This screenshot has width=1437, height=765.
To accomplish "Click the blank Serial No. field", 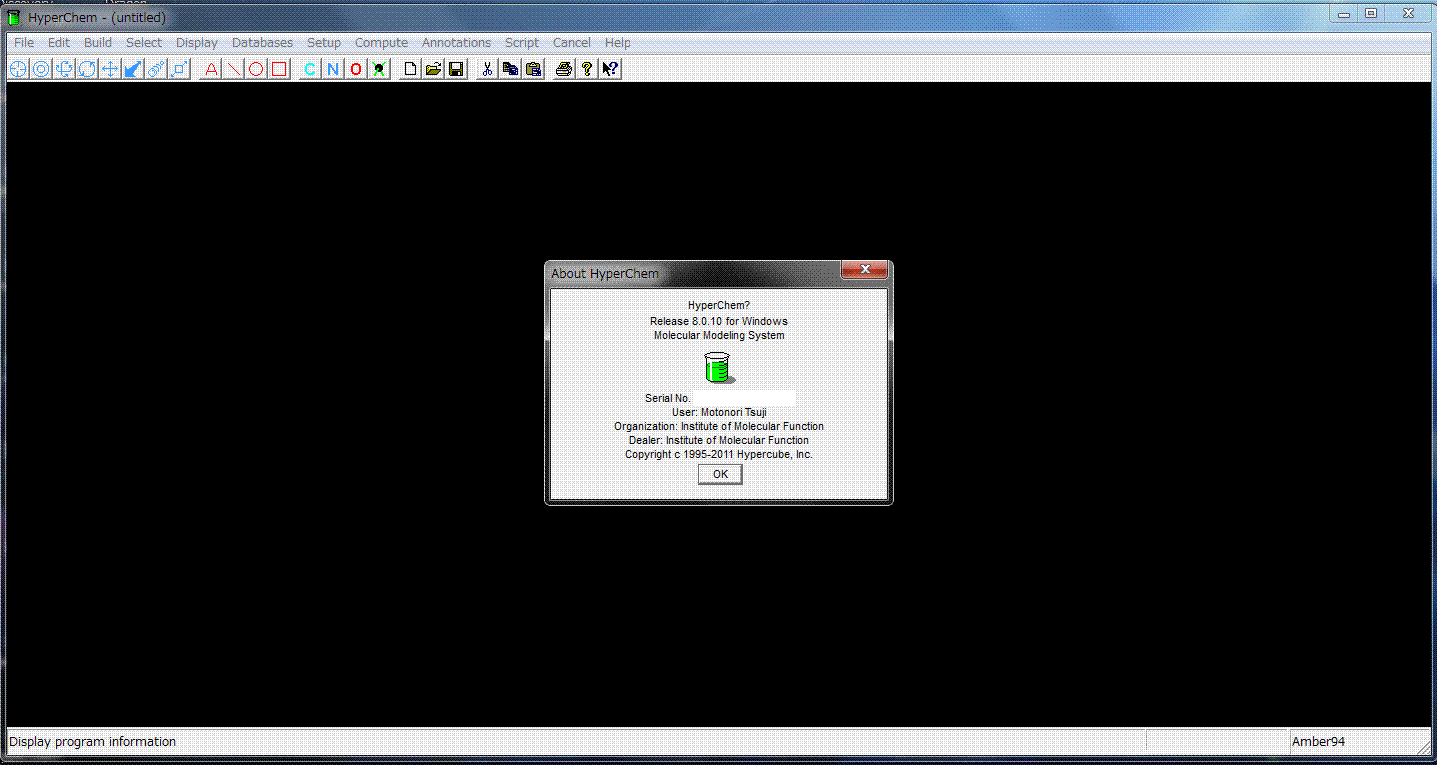I will point(744,398).
